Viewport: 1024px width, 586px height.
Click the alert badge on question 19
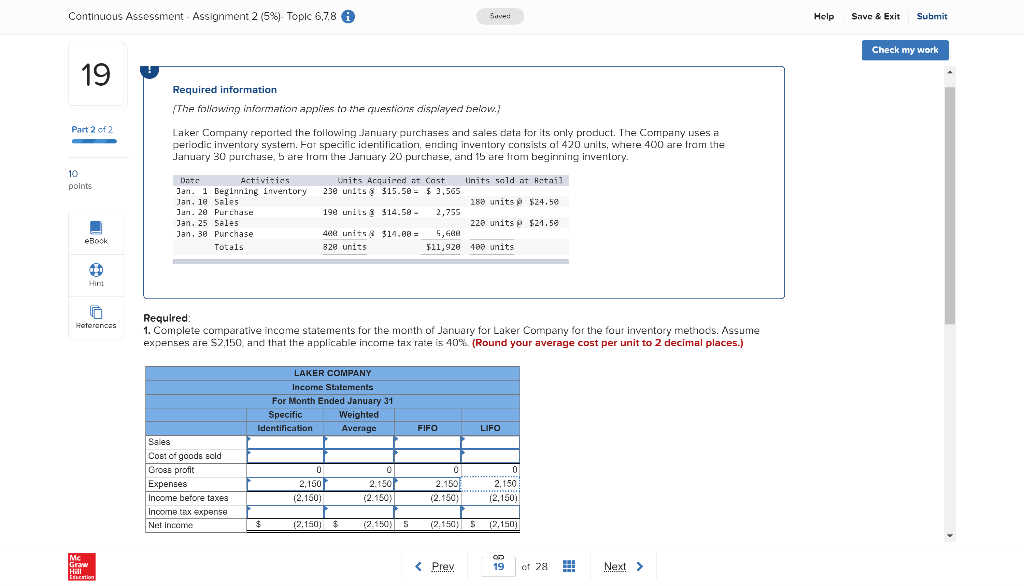coord(149,69)
